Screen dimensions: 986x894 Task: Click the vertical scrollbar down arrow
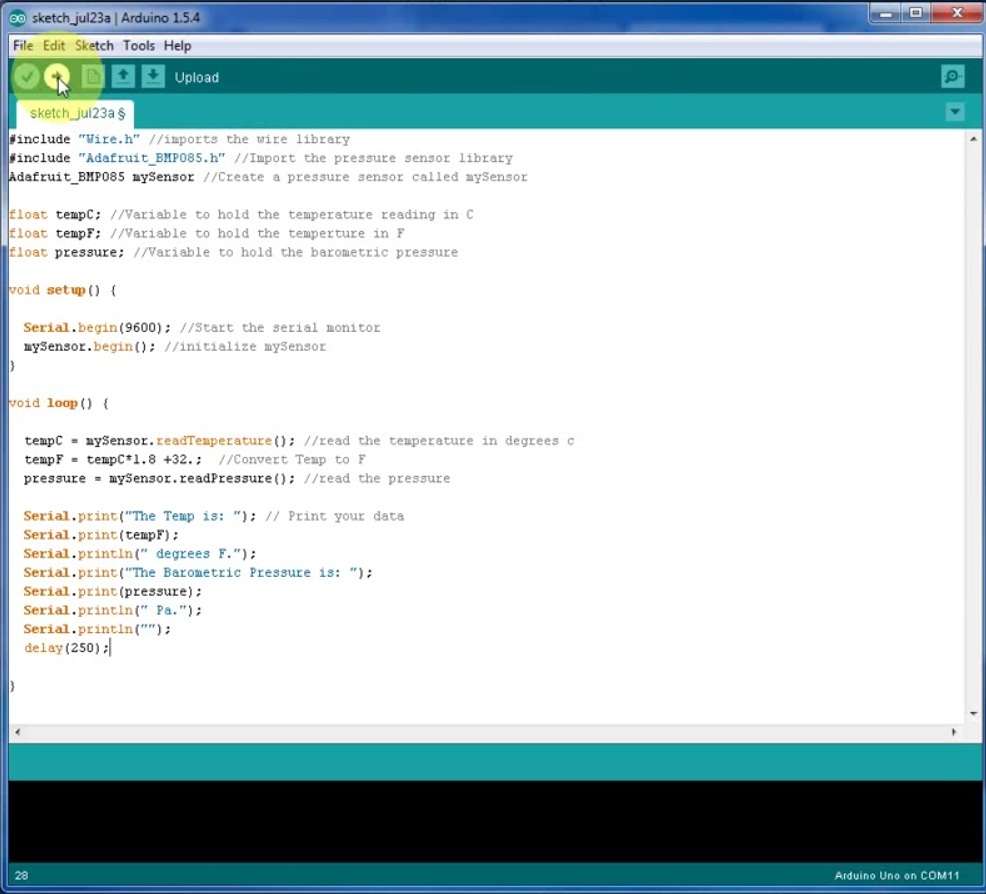[973, 714]
